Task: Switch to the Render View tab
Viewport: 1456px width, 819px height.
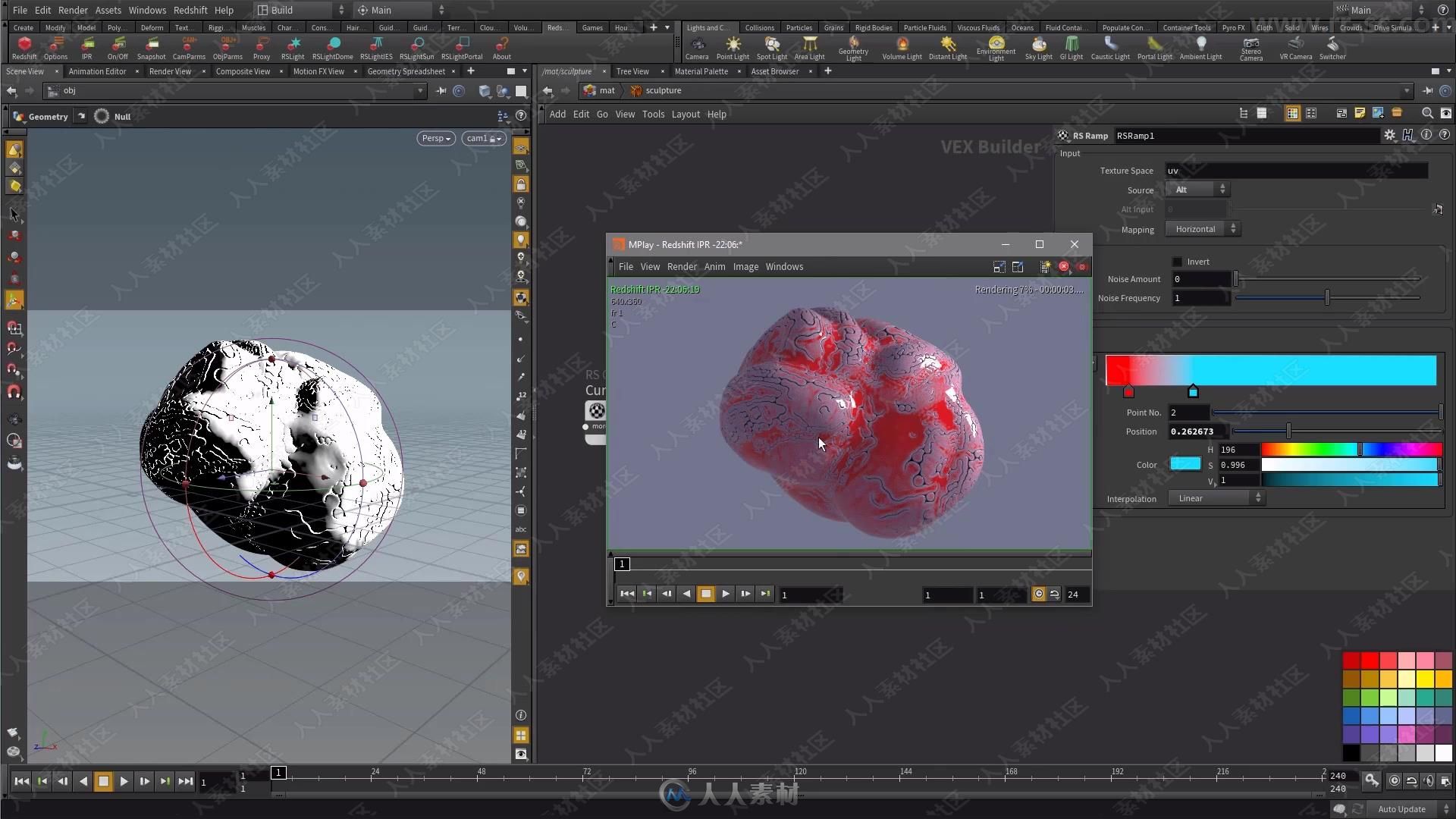Action: [x=170, y=71]
